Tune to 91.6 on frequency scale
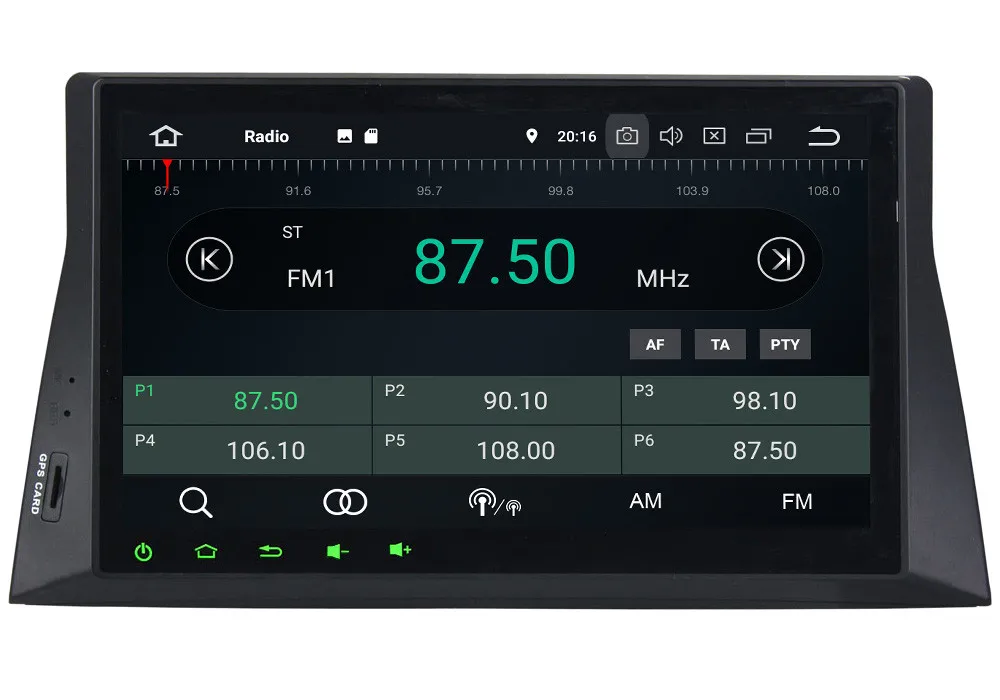The height and width of the screenshot is (700, 1000). (x=298, y=191)
